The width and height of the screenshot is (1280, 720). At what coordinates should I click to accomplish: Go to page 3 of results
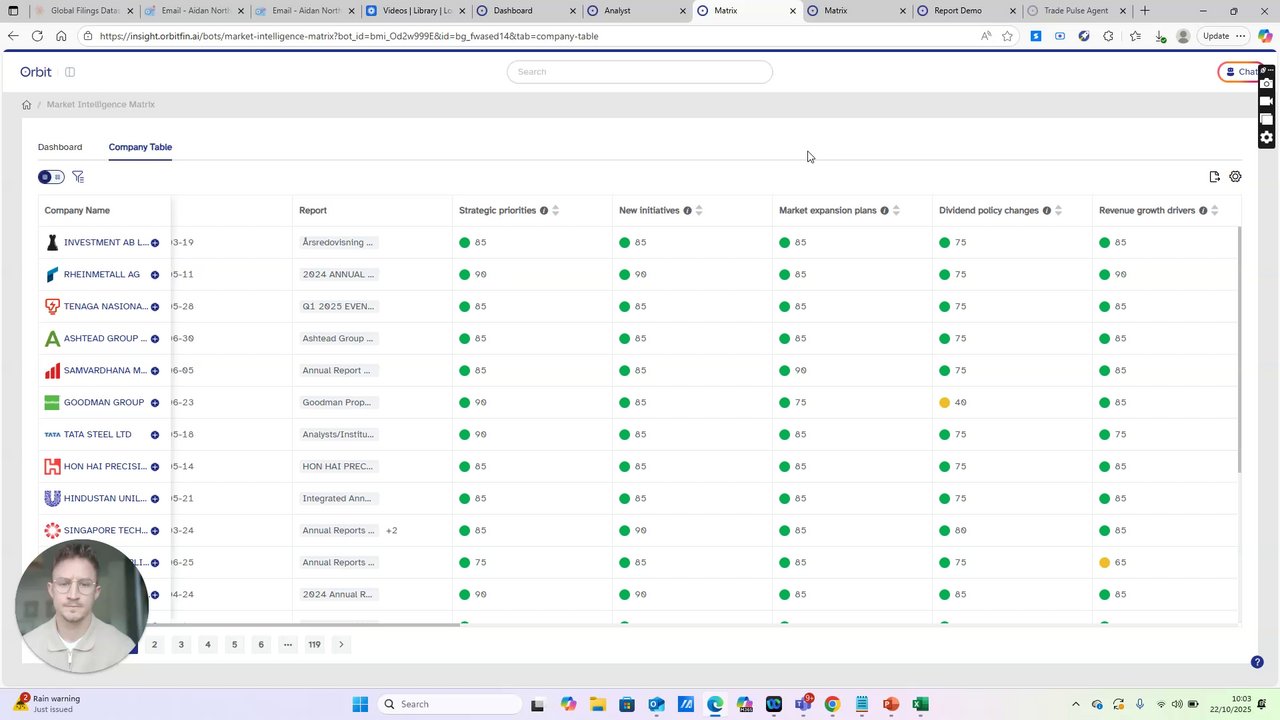point(181,645)
